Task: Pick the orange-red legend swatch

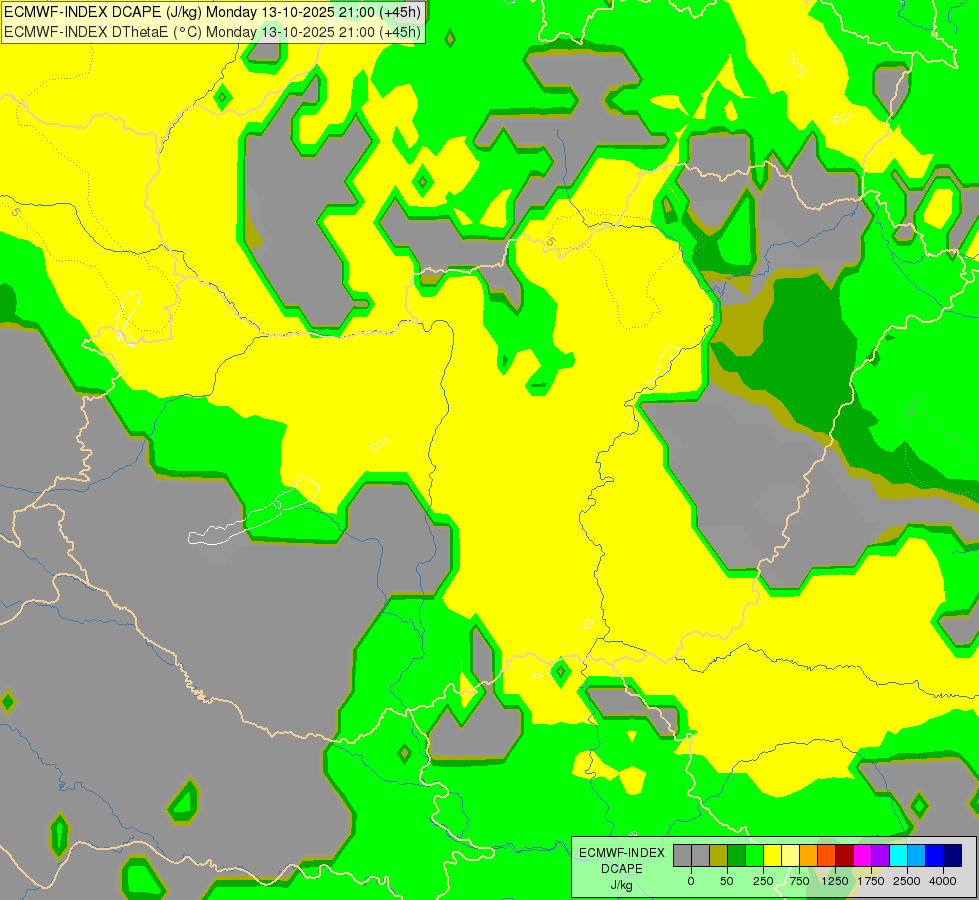Action: coord(827,855)
